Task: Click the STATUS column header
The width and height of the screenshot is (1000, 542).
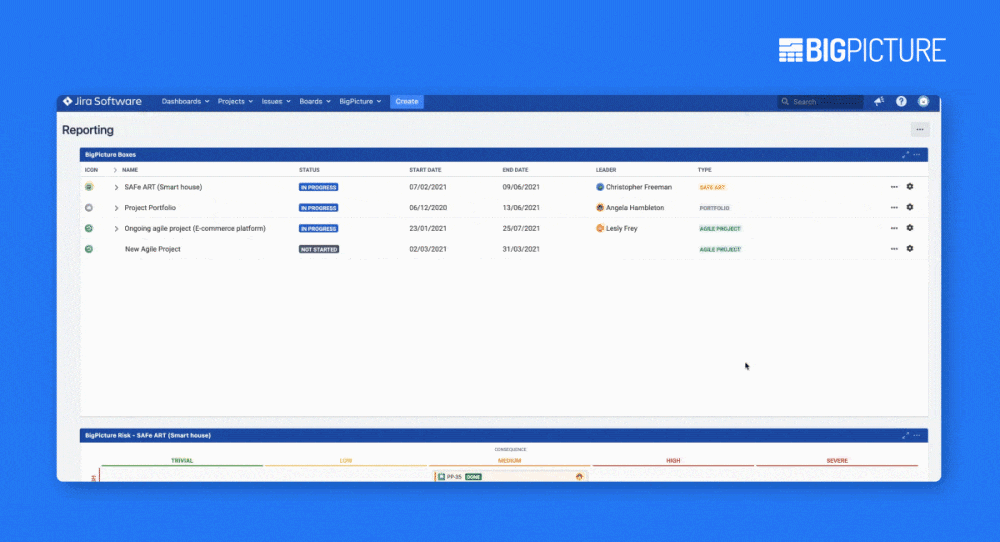Action: 309,170
